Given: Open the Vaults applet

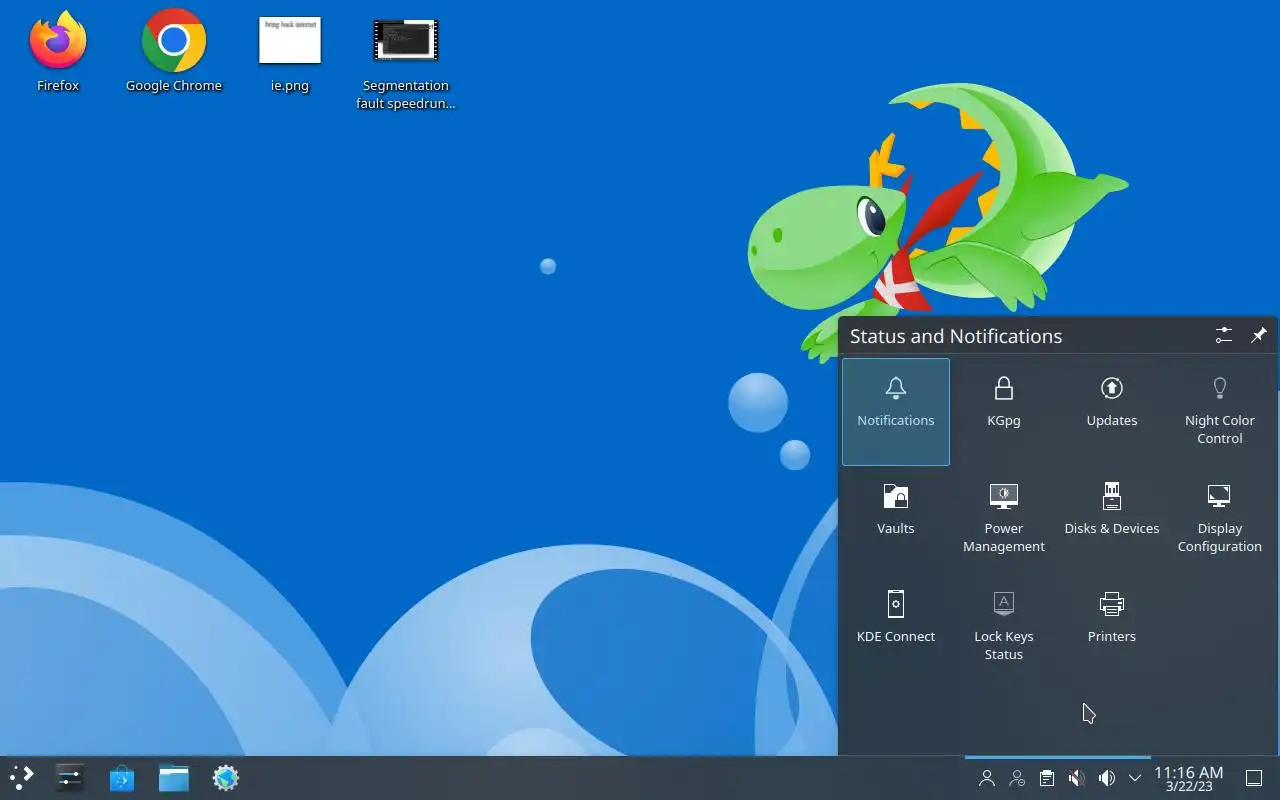Looking at the screenshot, I should 896,519.
